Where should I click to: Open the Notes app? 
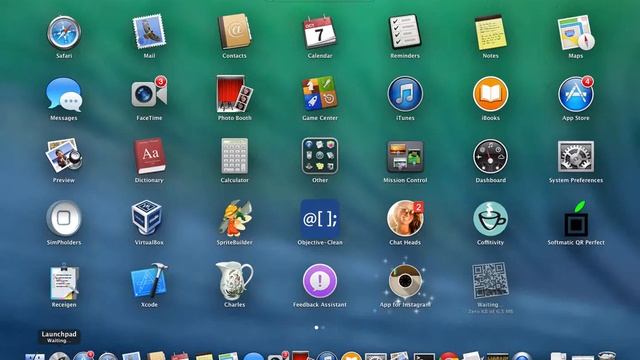(x=490, y=32)
